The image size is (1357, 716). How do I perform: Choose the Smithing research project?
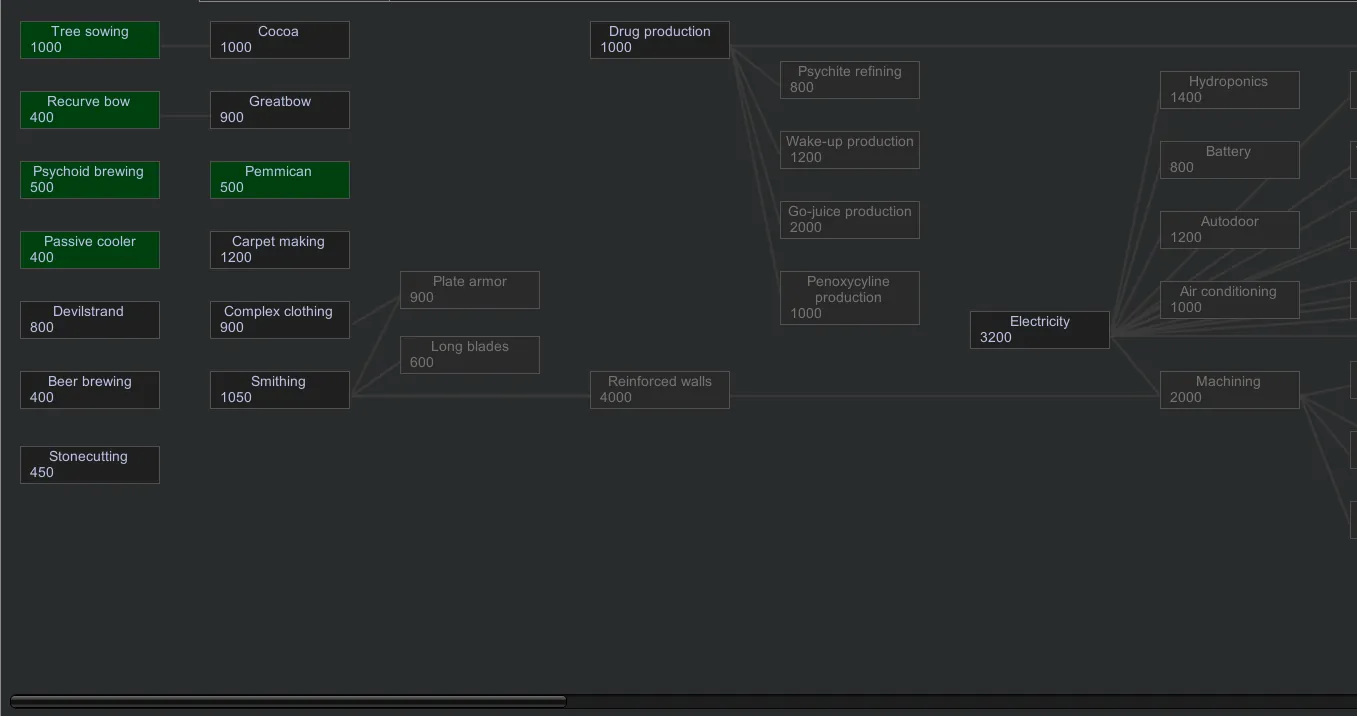[x=280, y=390]
